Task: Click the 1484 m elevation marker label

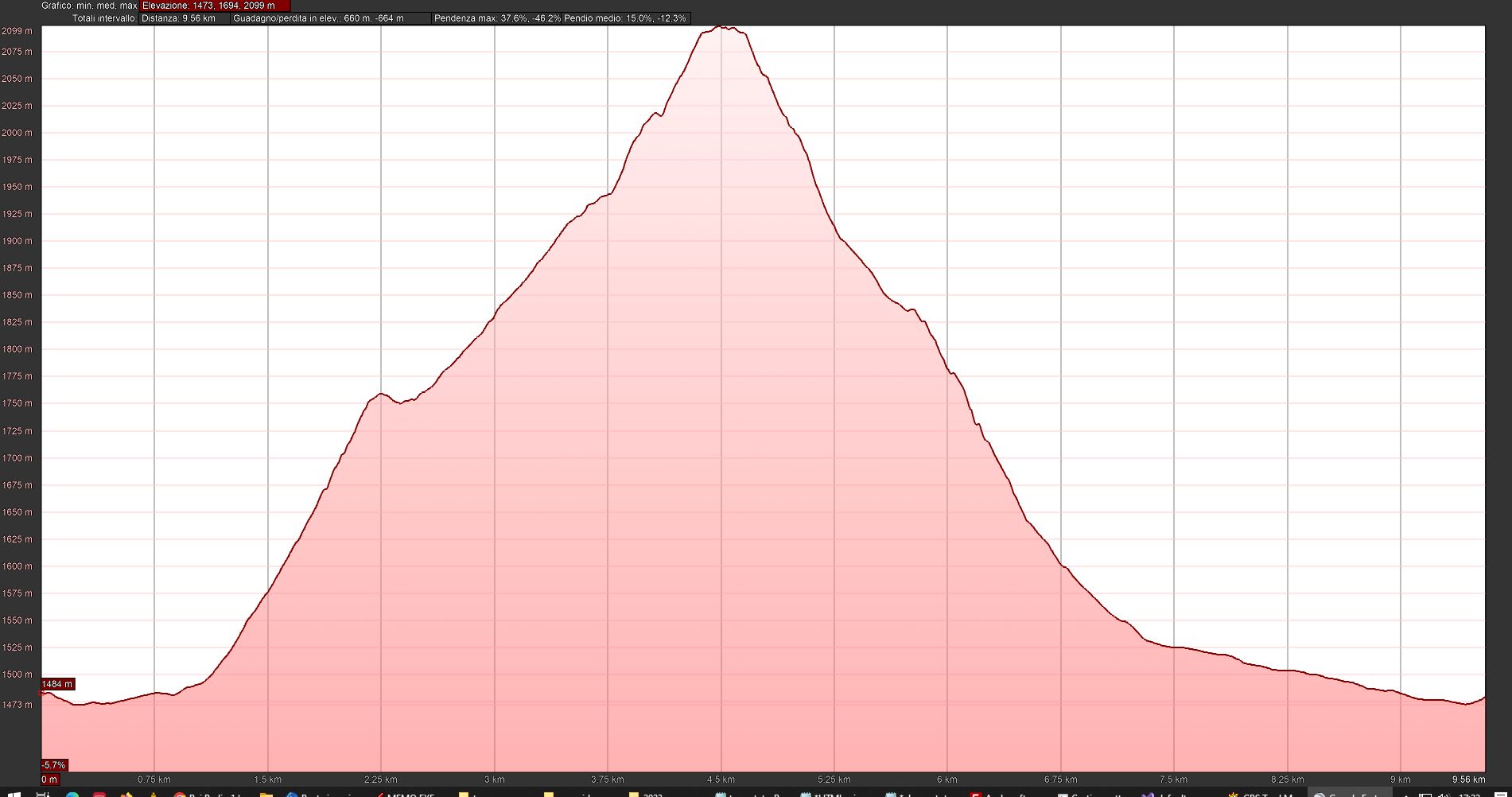Action: click(57, 684)
